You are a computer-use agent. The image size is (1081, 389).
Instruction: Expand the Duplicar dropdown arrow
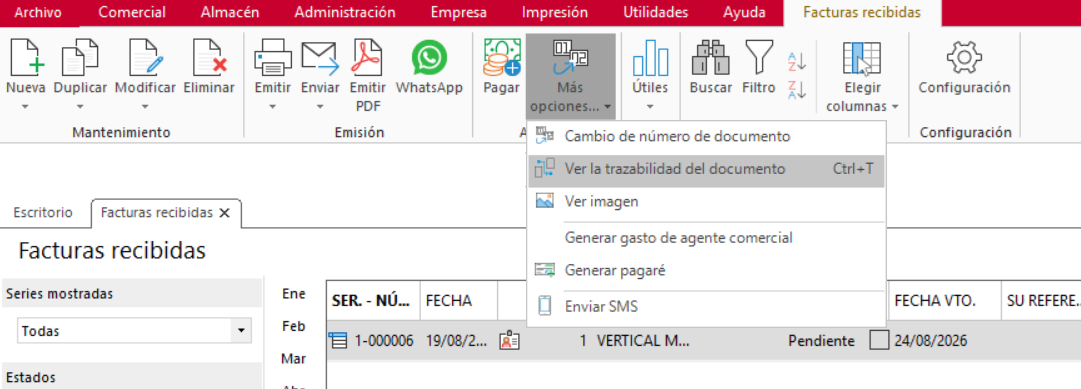pos(80,107)
